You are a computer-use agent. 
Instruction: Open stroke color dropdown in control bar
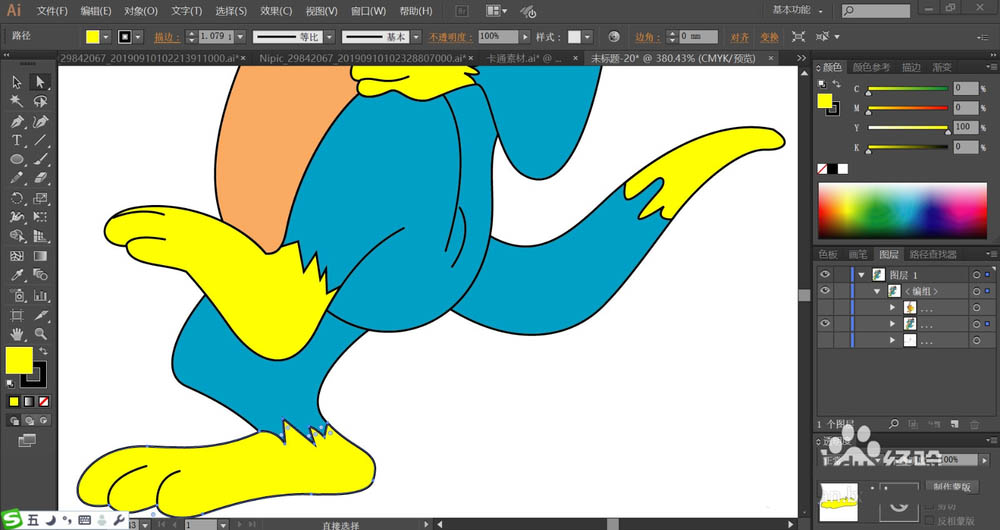[138, 37]
